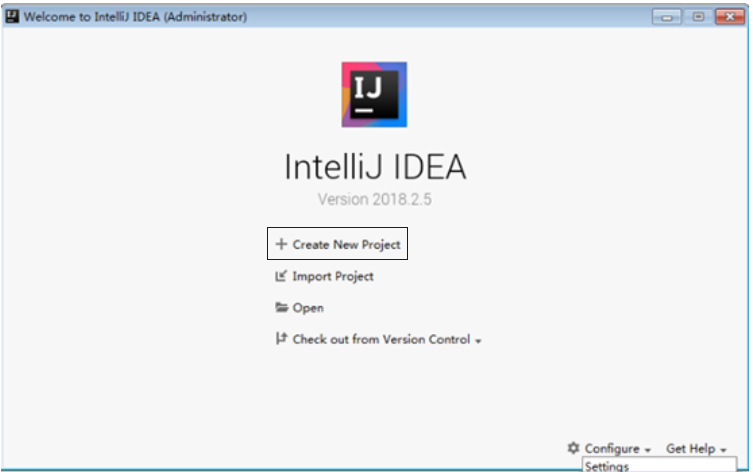This screenshot has height=472, width=753.
Task: Open the Configure menu label
Action: pyautogui.click(x=612, y=448)
